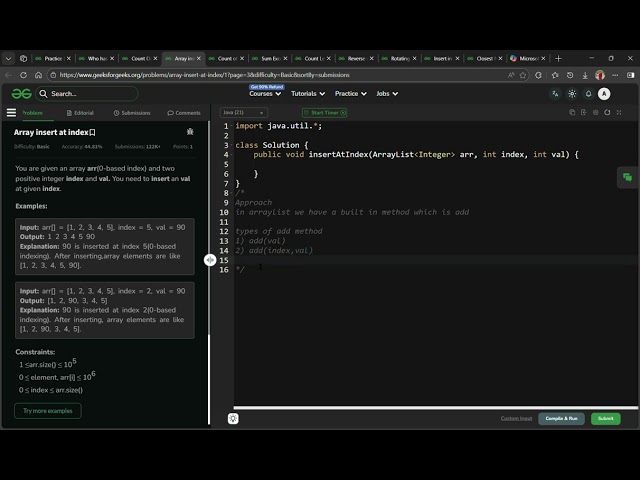Open the green chat bubble widget
The width and height of the screenshot is (640, 480).
pos(627,177)
